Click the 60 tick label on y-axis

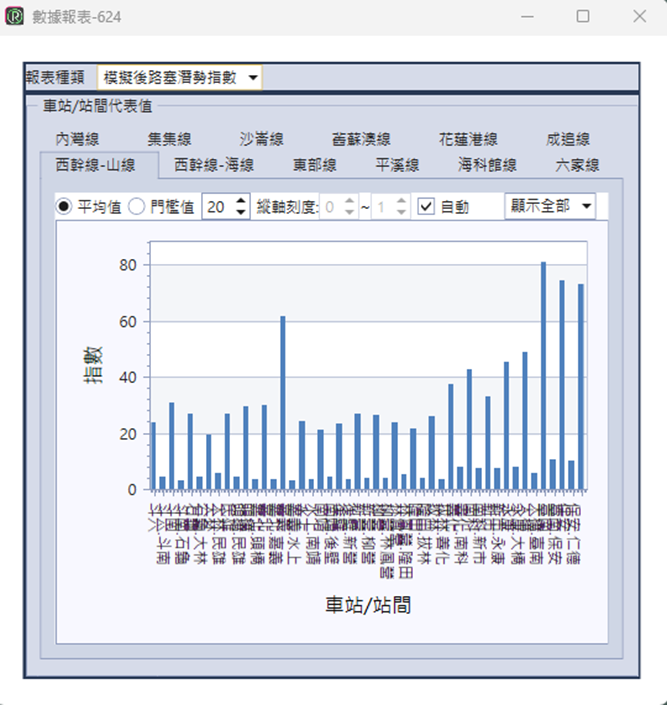(x=128, y=322)
